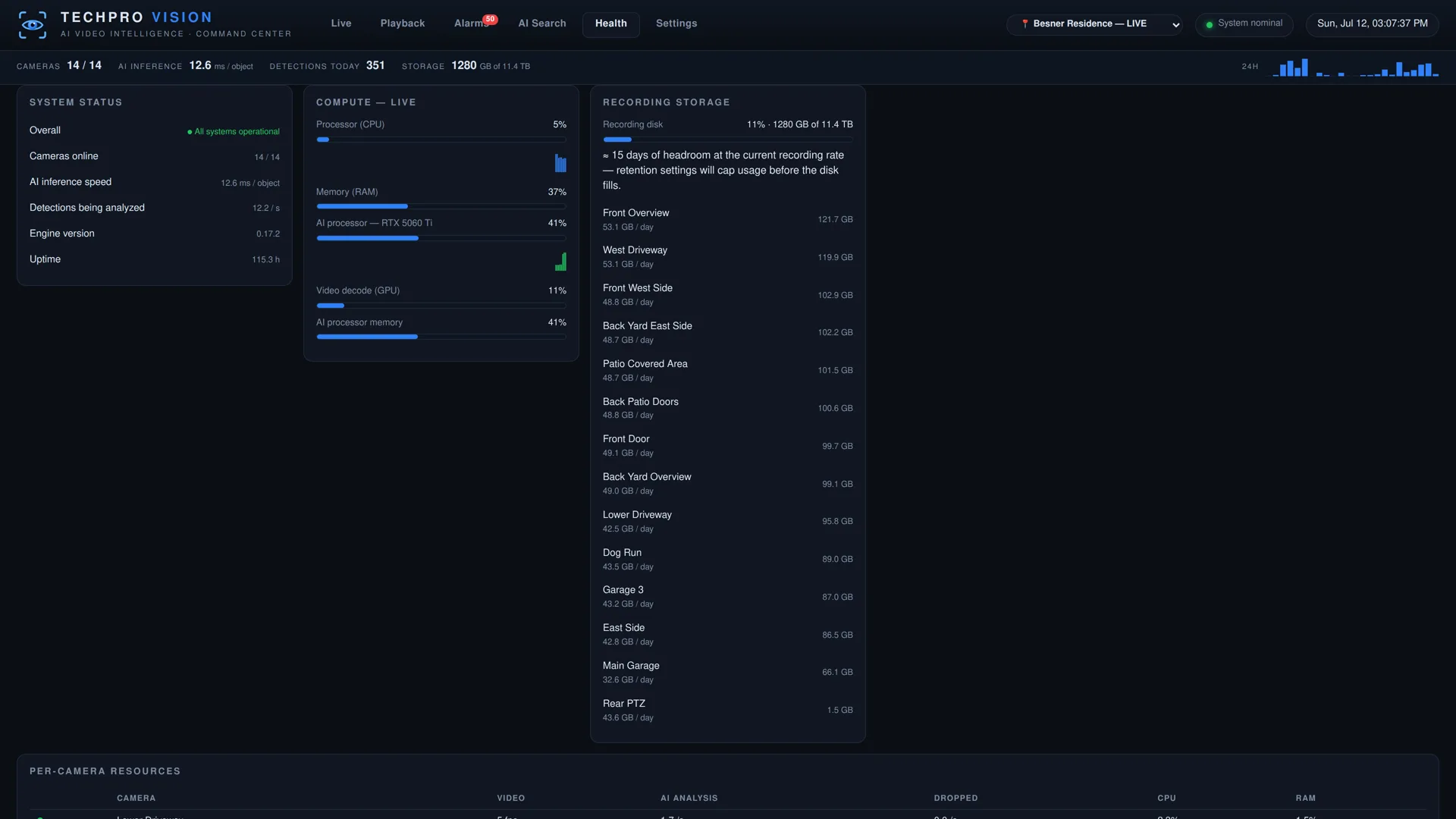1456x819 pixels.
Task: Click the date and time display
Action: click(x=1372, y=24)
